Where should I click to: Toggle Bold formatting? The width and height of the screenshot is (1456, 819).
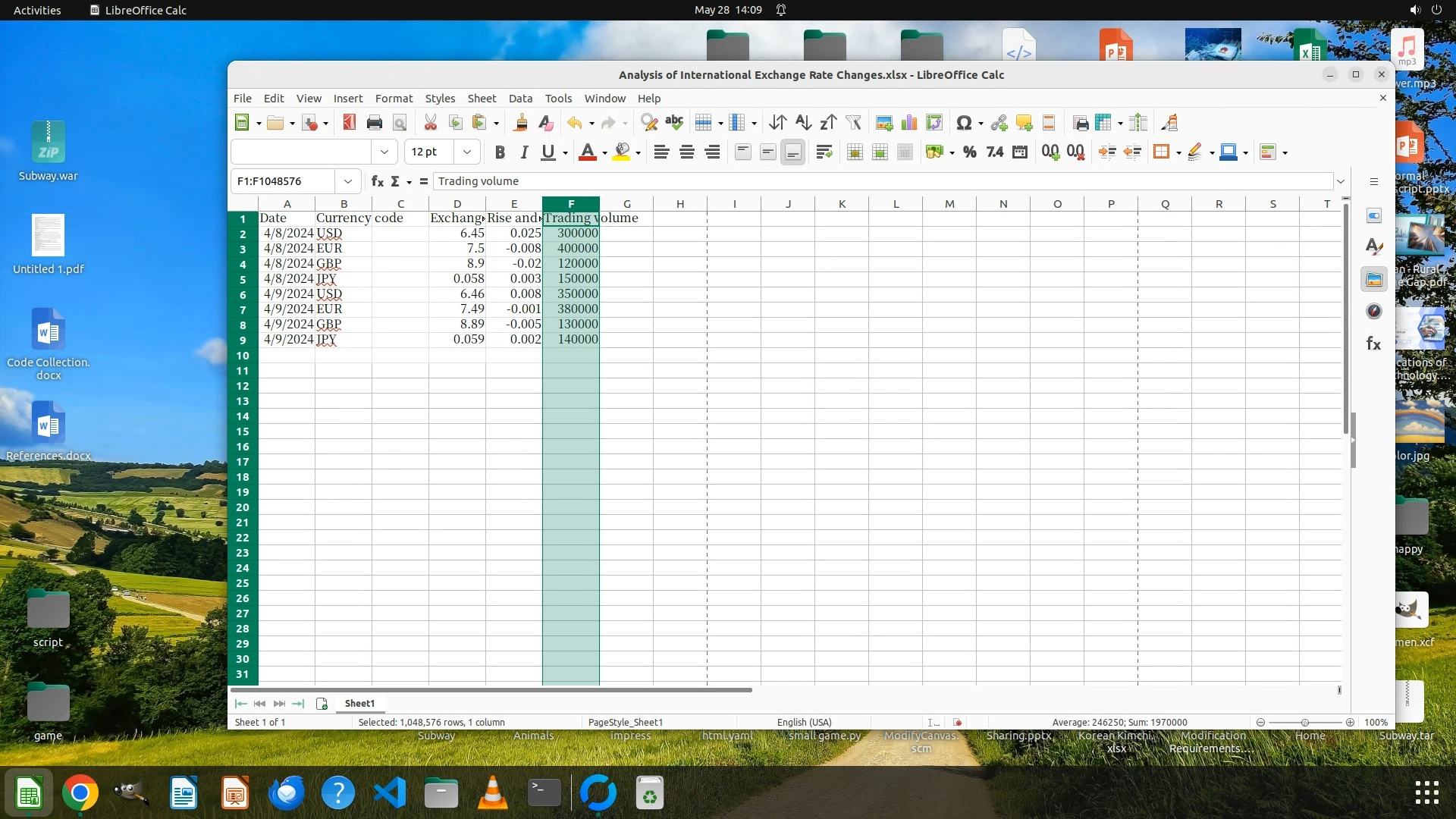point(499,152)
